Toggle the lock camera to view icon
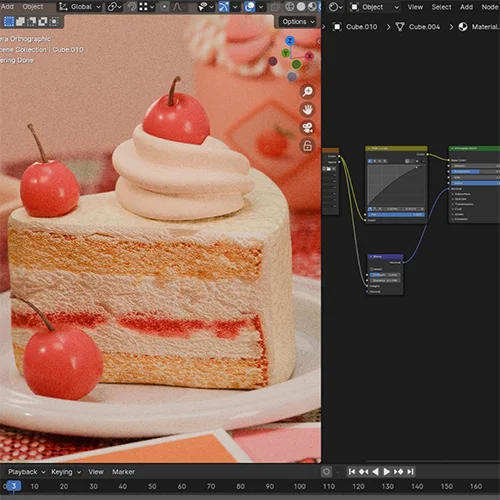The width and height of the screenshot is (500, 500). [307, 146]
